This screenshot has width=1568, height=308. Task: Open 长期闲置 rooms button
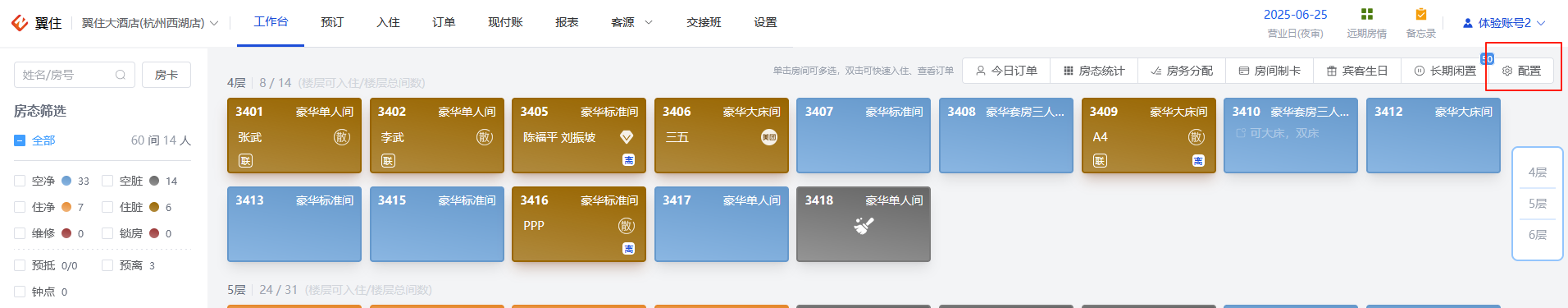1445,71
